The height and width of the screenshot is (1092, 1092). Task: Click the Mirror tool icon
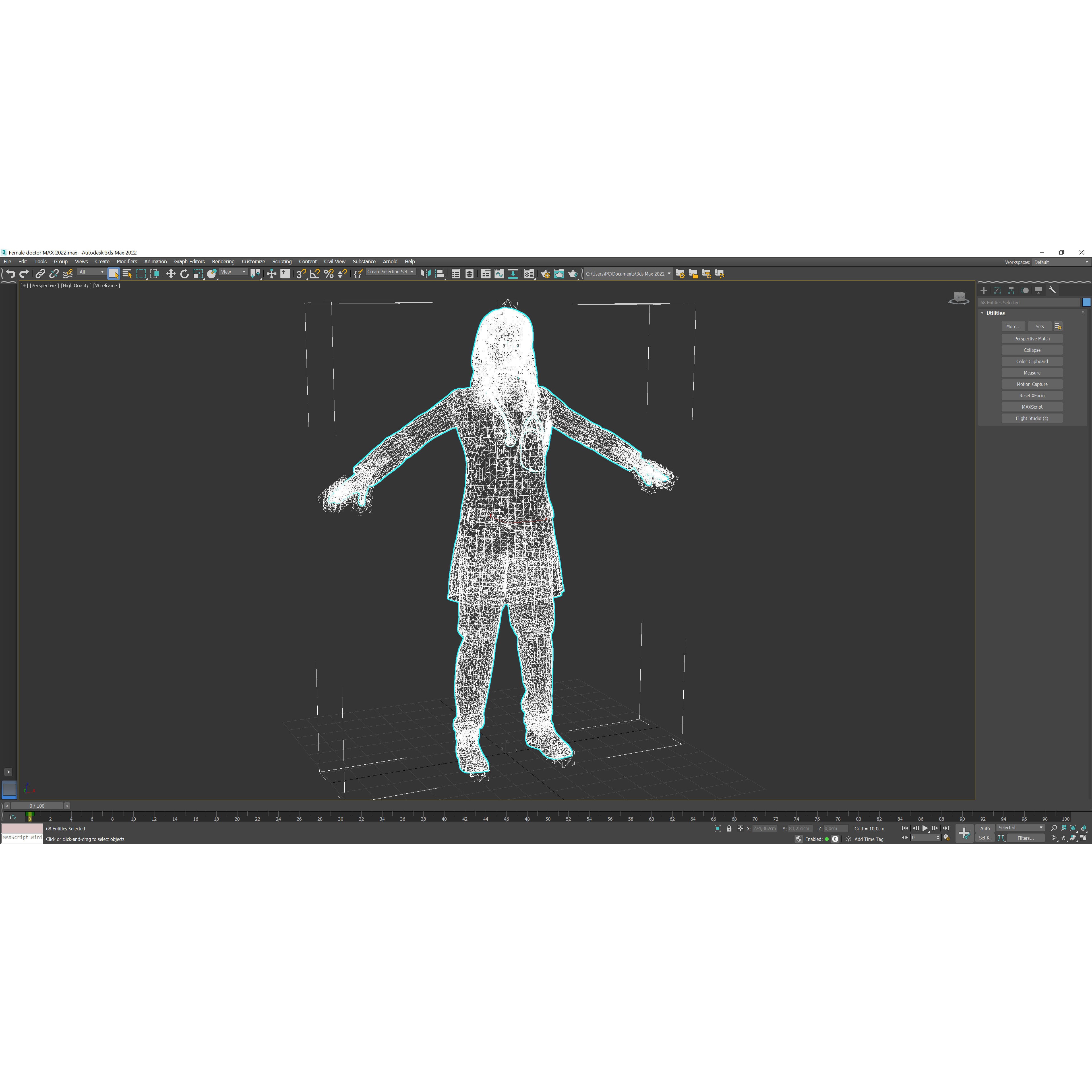pyautogui.click(x=426, y=274)
